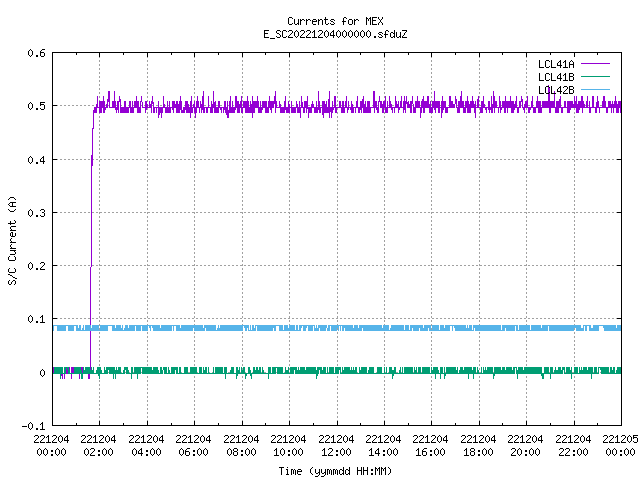
Task: Click the 221204 20:00 time tick label
Action: (525, 446)
